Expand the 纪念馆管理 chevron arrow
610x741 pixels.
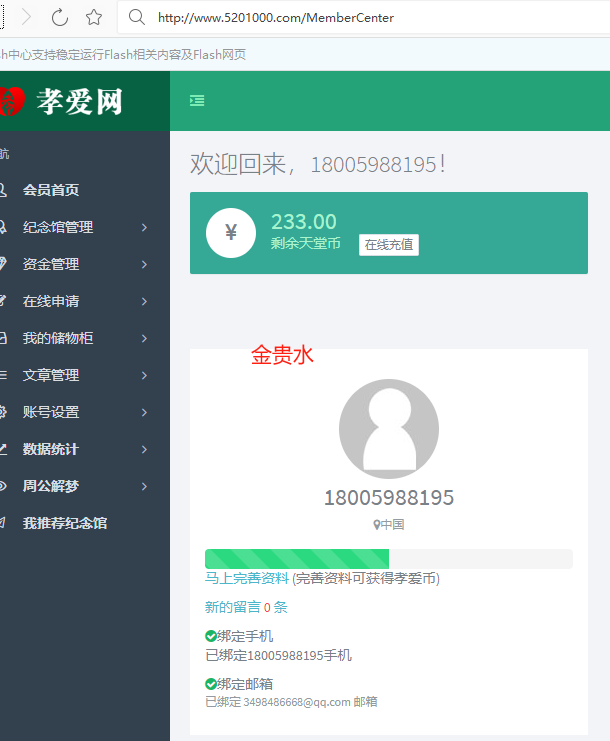[145, 227]
